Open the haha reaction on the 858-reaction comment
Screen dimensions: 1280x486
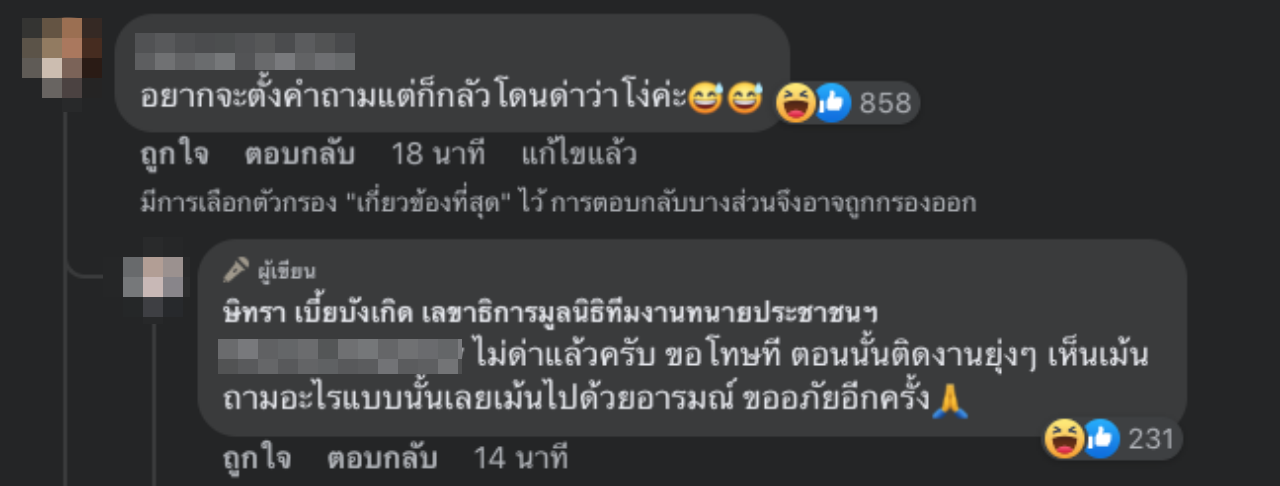[x=795, y=102]
